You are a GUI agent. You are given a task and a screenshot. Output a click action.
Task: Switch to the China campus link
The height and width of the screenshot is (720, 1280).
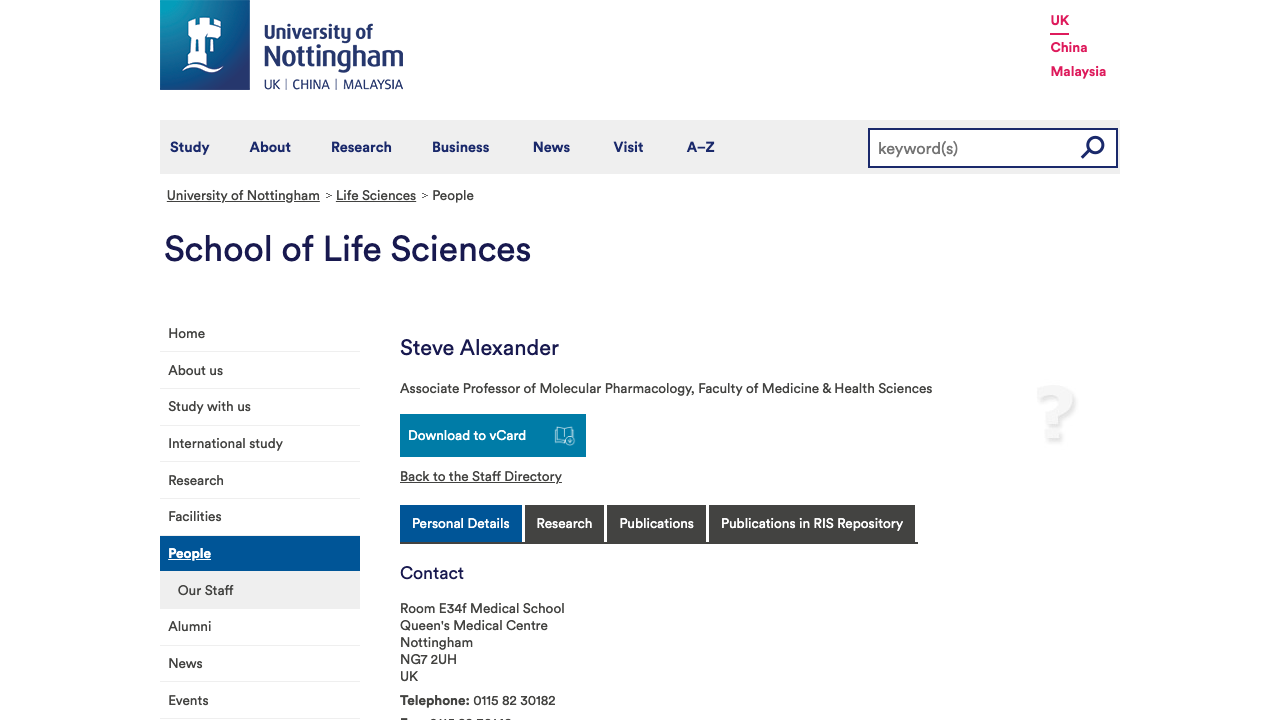click(1068, 47)
